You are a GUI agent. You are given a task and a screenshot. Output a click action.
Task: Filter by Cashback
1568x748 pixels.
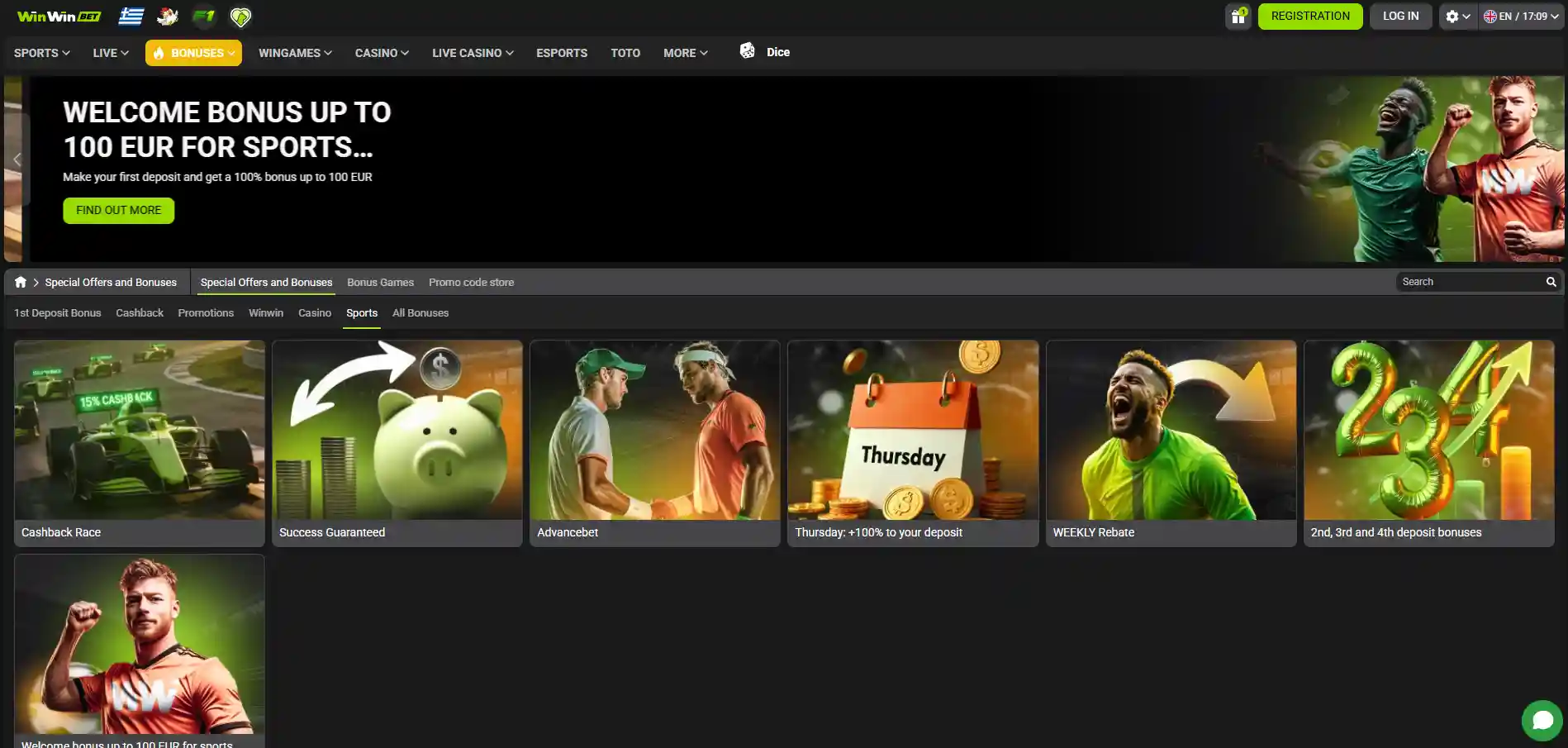(x=140, y=312)
